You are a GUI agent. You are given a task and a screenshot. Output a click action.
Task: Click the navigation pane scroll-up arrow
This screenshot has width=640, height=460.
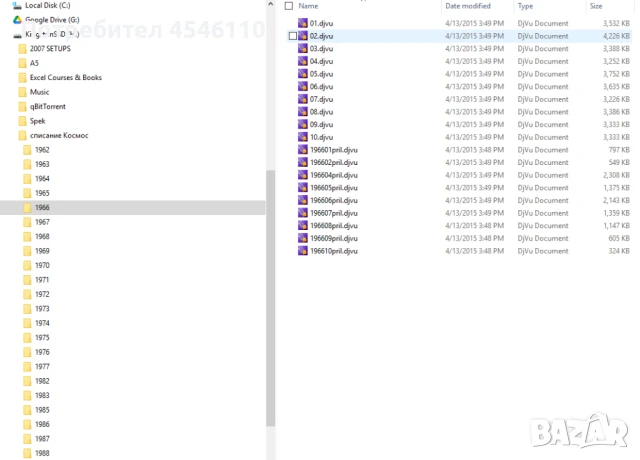point(270,4)
